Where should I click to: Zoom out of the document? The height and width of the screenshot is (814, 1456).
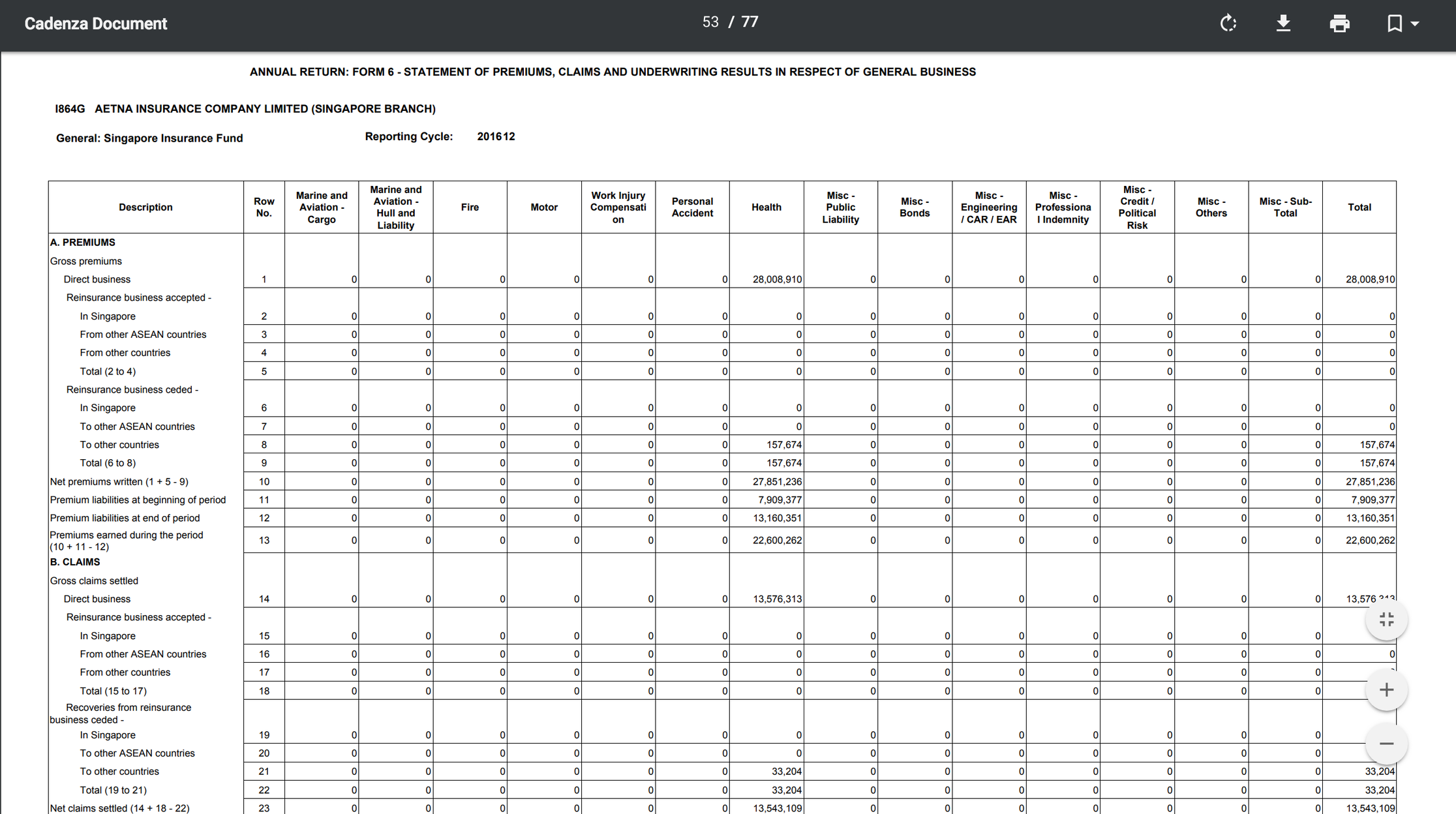pyautogui.click(x=1386, y=744)
